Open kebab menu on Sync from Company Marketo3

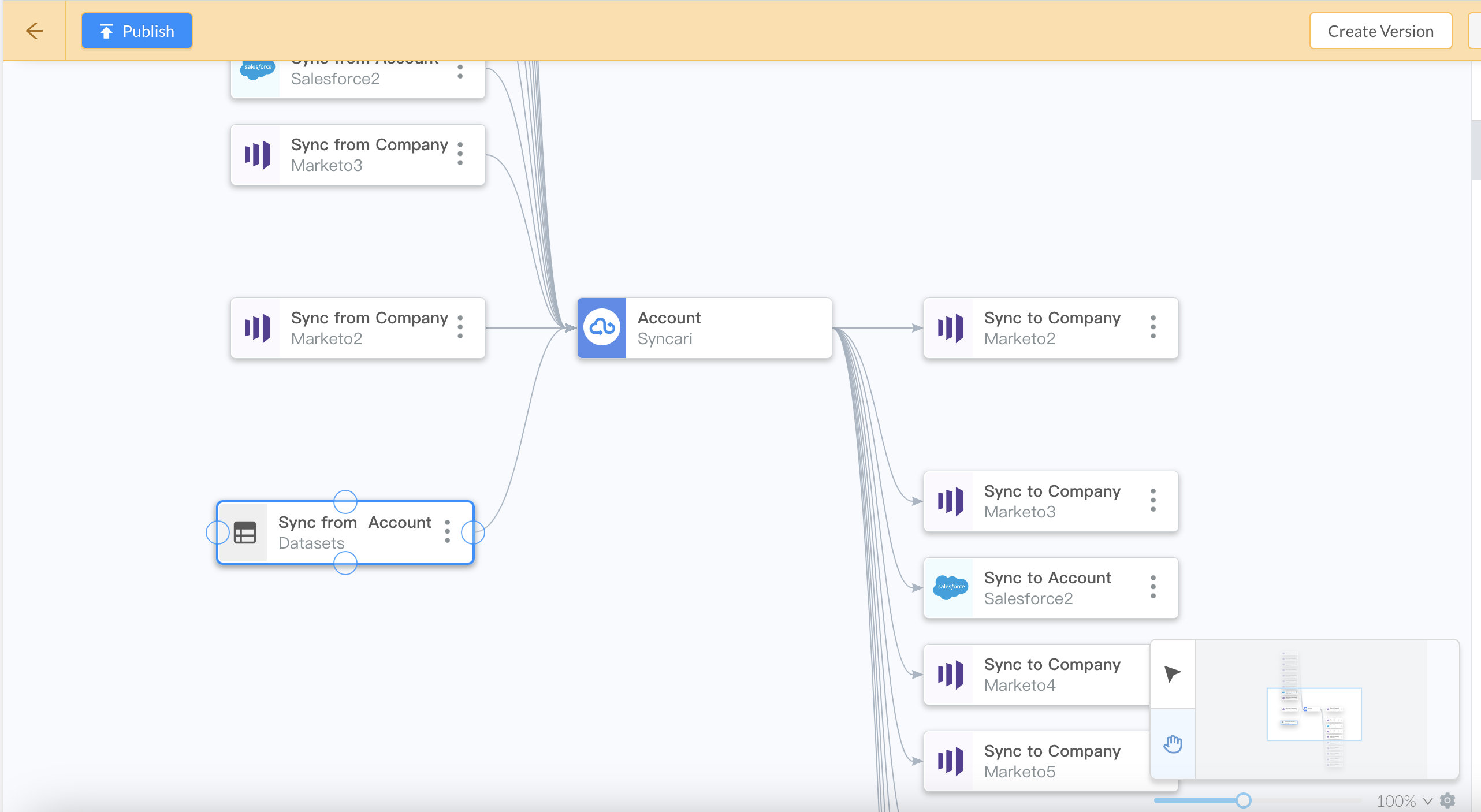pos(460,154)
